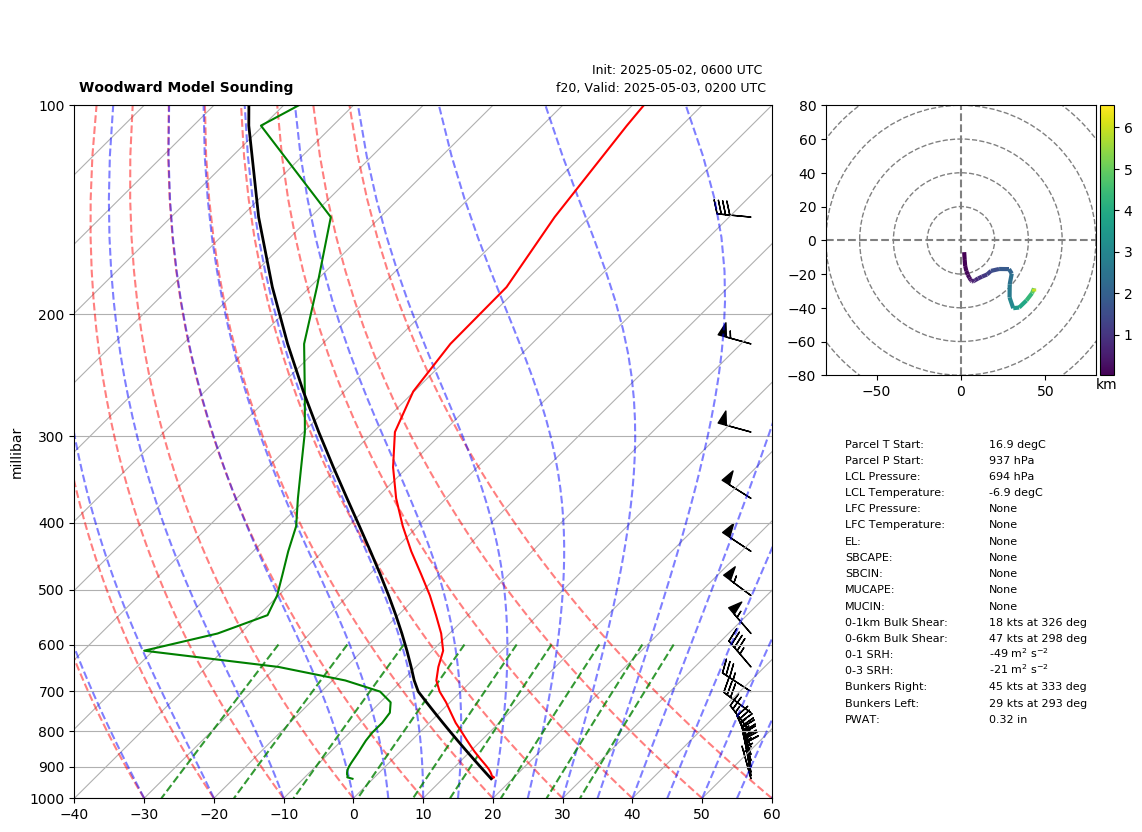The image size is (1142, 832).
Task: Click the None value beside EL
Action: tap(1002, 541)
